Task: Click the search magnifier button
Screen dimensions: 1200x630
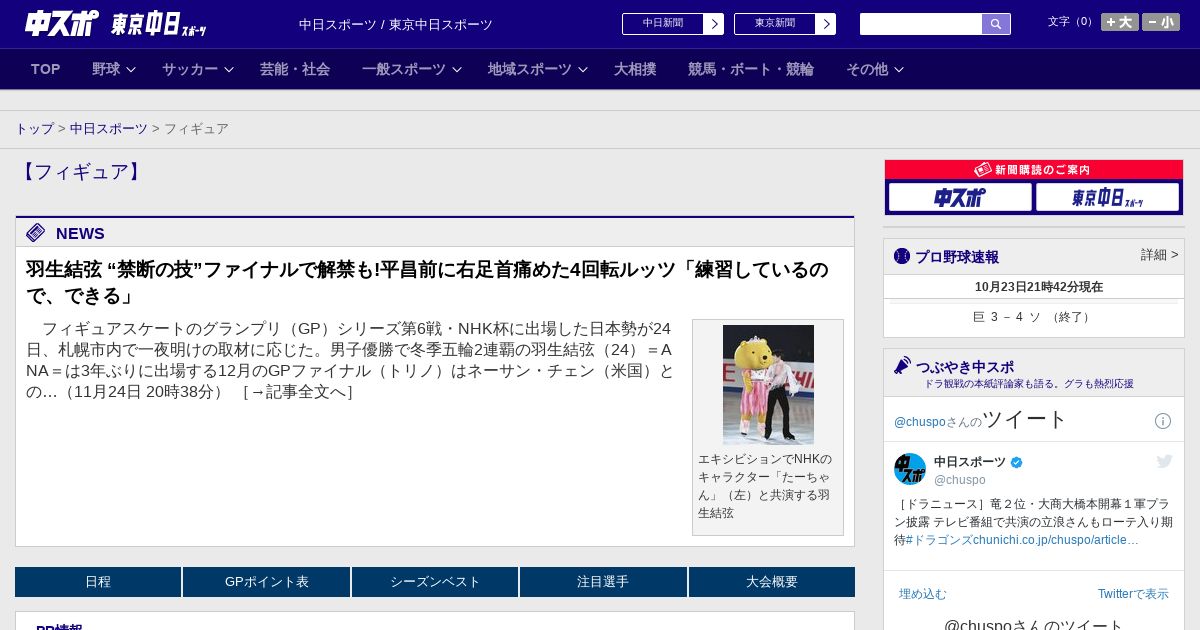Action: click(x=996, y=24)
